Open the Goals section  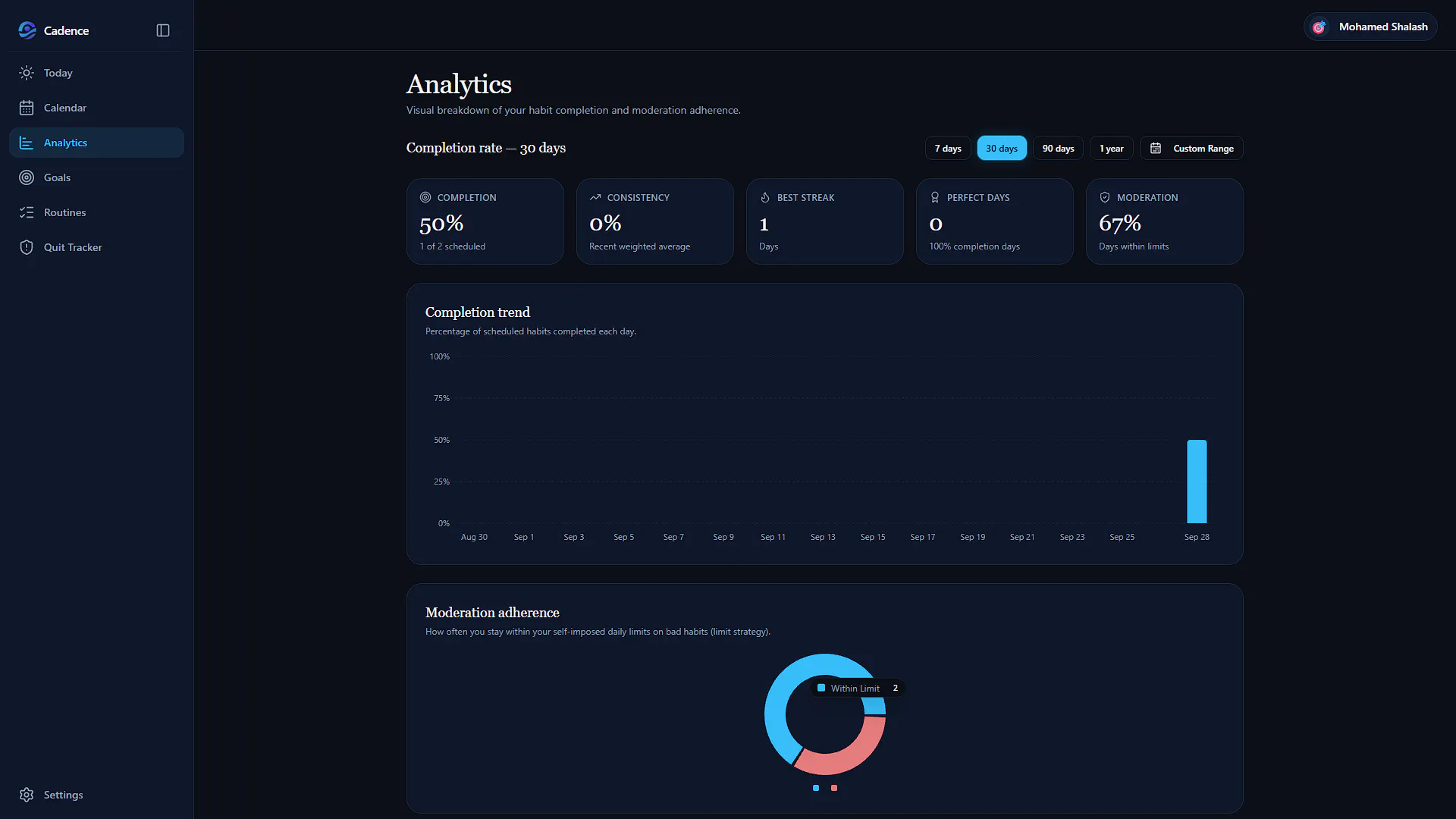tap(96, 177)
